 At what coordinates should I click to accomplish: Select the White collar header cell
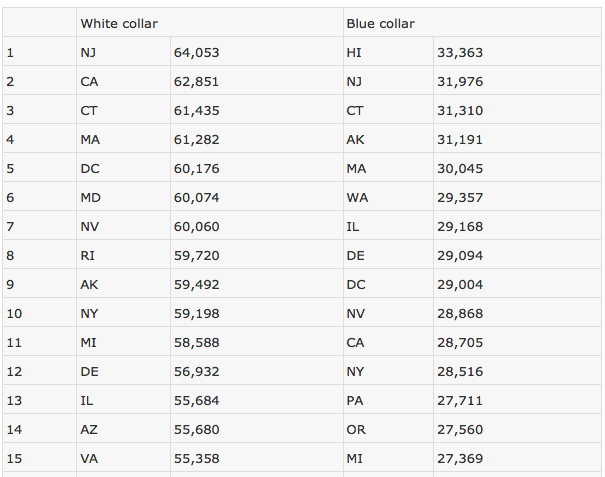pos(210,22)
